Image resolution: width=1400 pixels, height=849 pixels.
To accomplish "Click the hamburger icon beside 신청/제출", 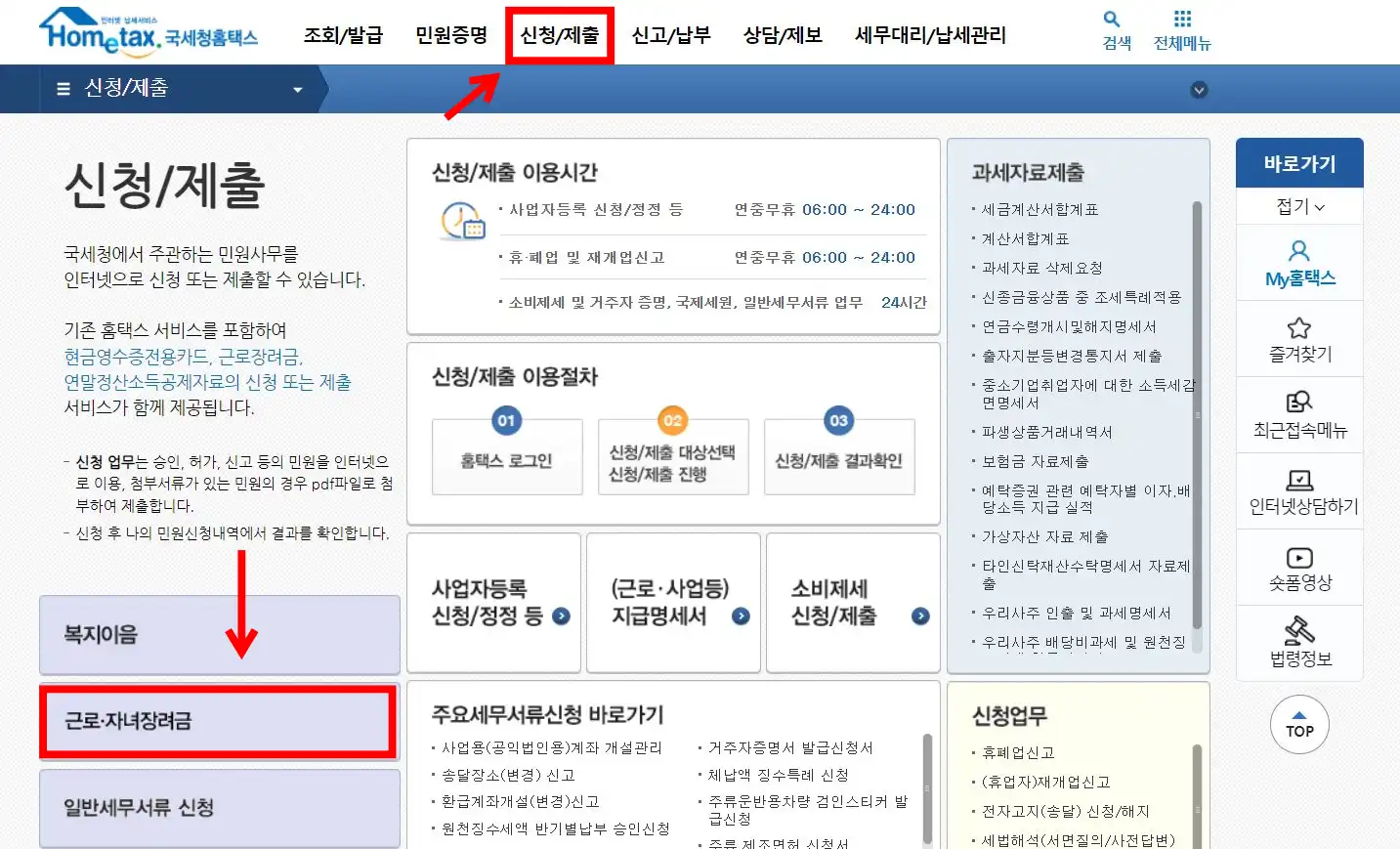I will (x=63, y=88).
